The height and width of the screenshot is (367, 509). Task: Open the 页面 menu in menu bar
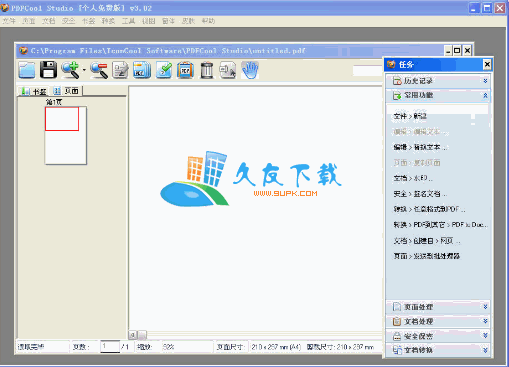pyautogui.click(x=29, y=21)
